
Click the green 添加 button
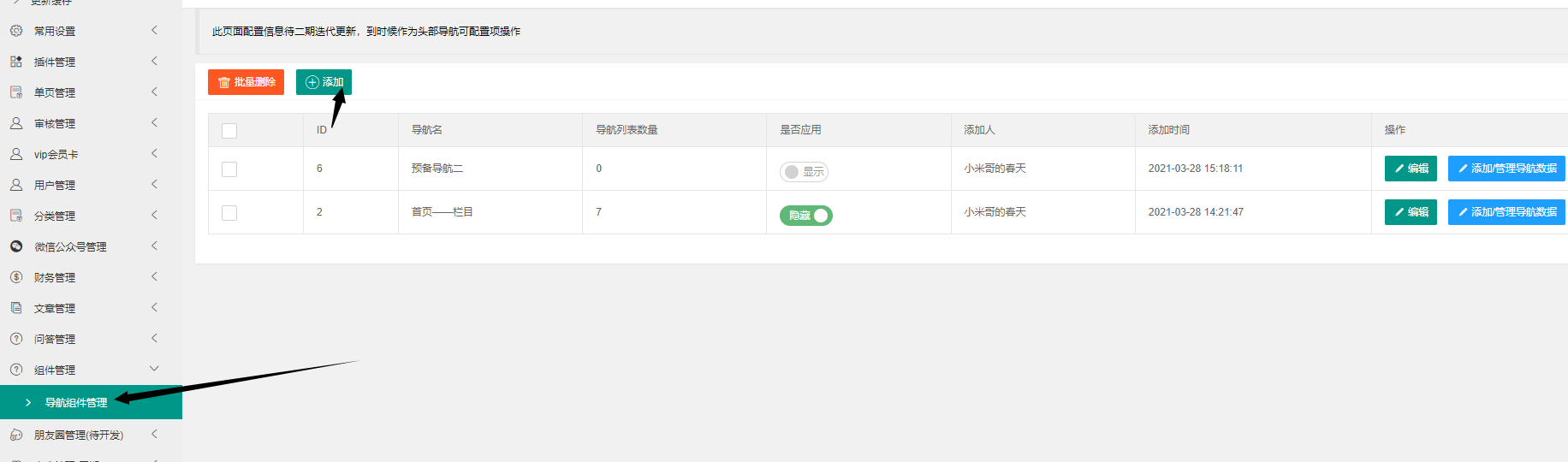click(324, 82)
